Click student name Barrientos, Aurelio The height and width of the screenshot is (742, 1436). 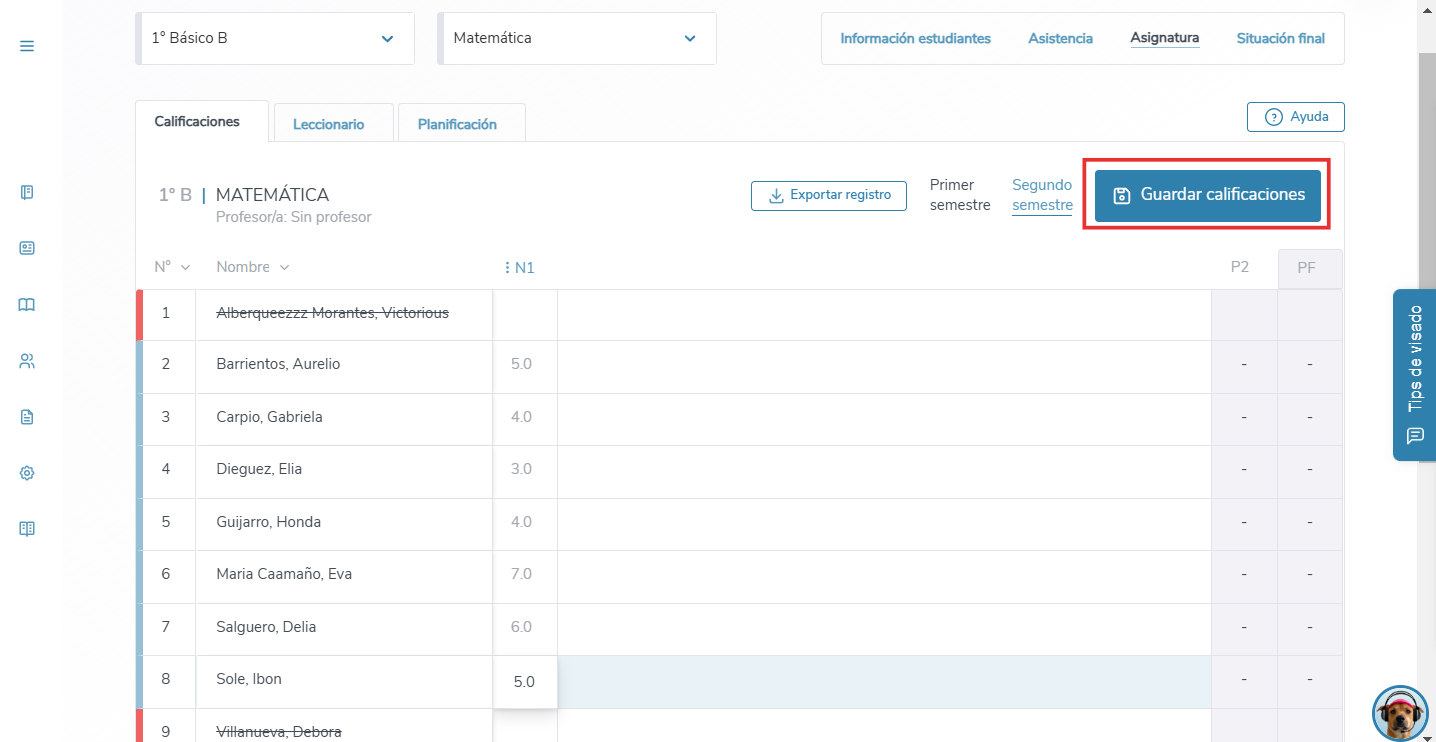[x=278, y=364]
